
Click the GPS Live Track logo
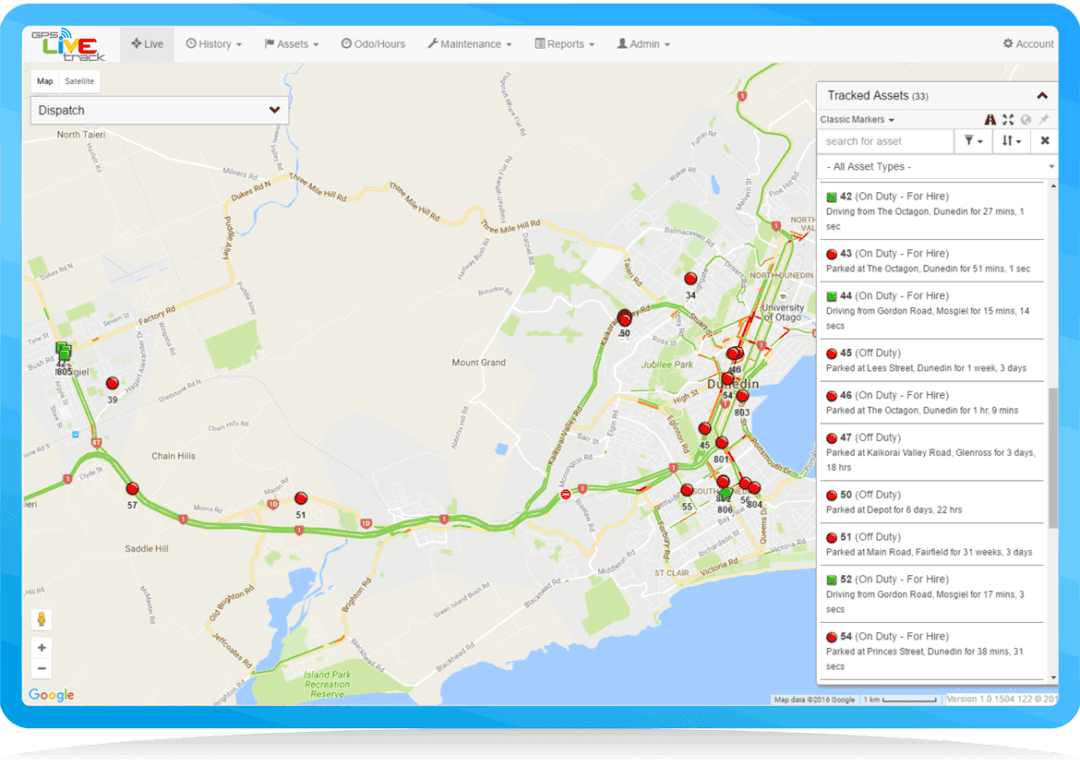(64, 43)
